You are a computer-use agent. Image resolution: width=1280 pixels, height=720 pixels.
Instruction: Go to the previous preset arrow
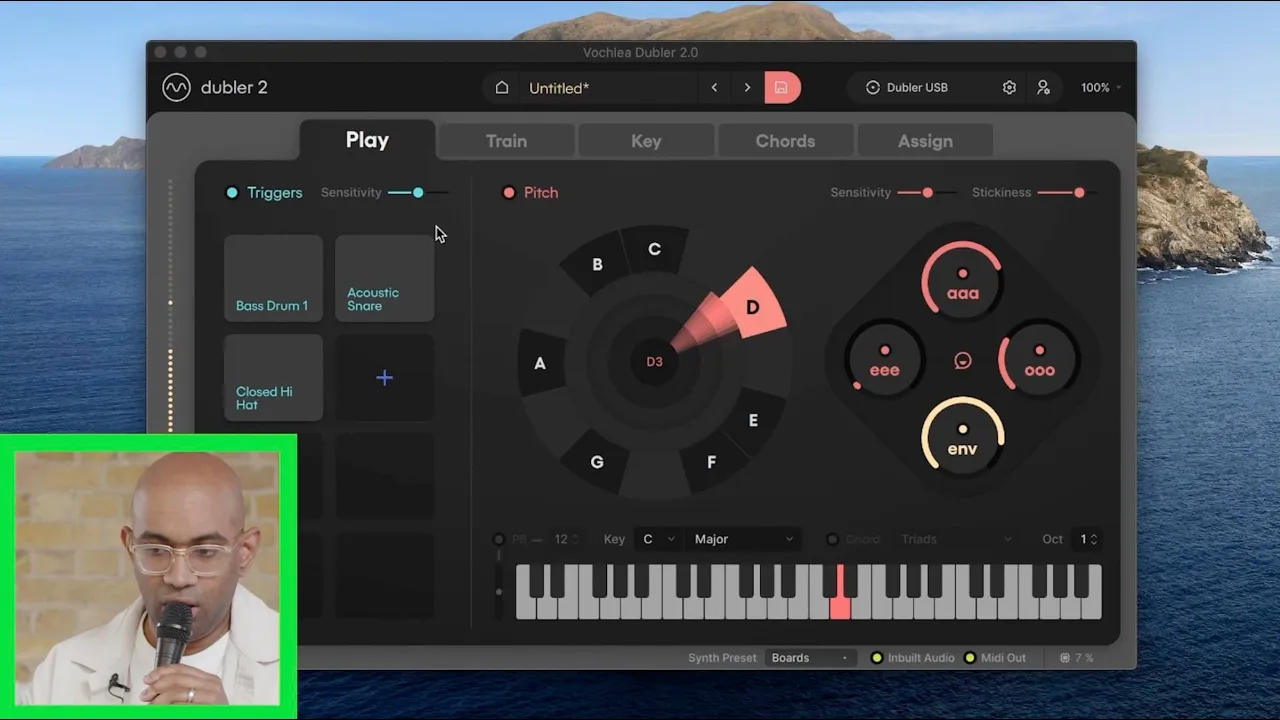(x=714, y=87)
